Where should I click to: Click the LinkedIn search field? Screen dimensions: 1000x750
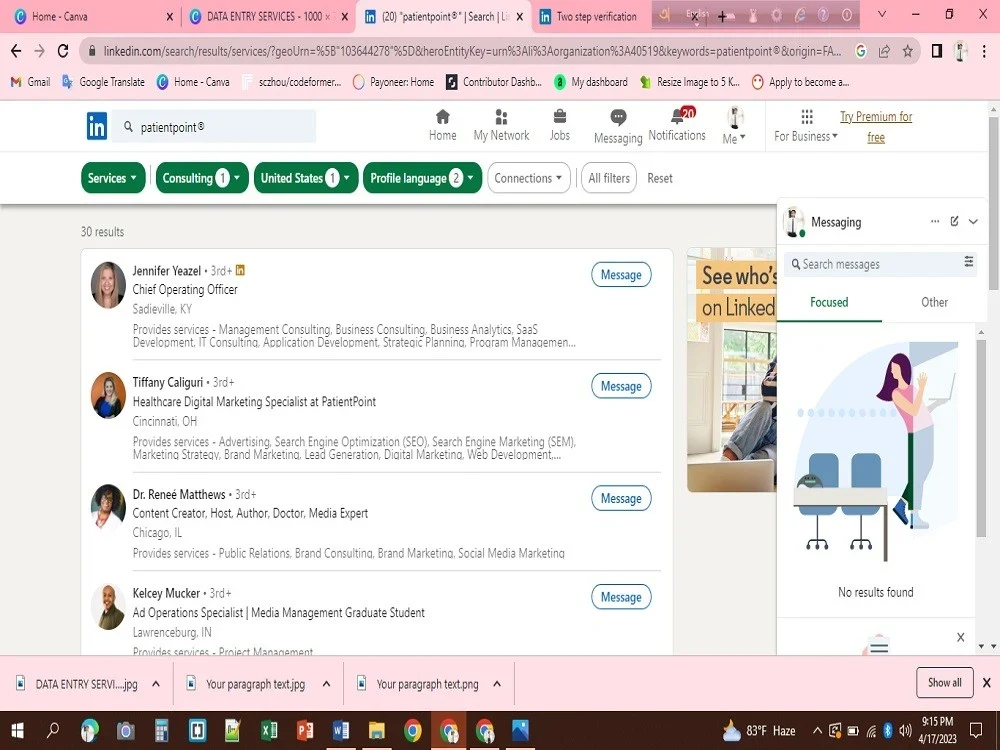tap(214, 126)
